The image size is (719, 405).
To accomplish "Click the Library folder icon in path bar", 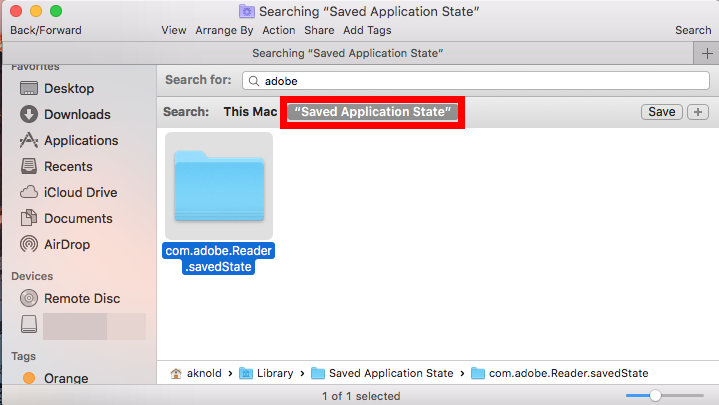I will pyautogui.click(x=246, y=373).
